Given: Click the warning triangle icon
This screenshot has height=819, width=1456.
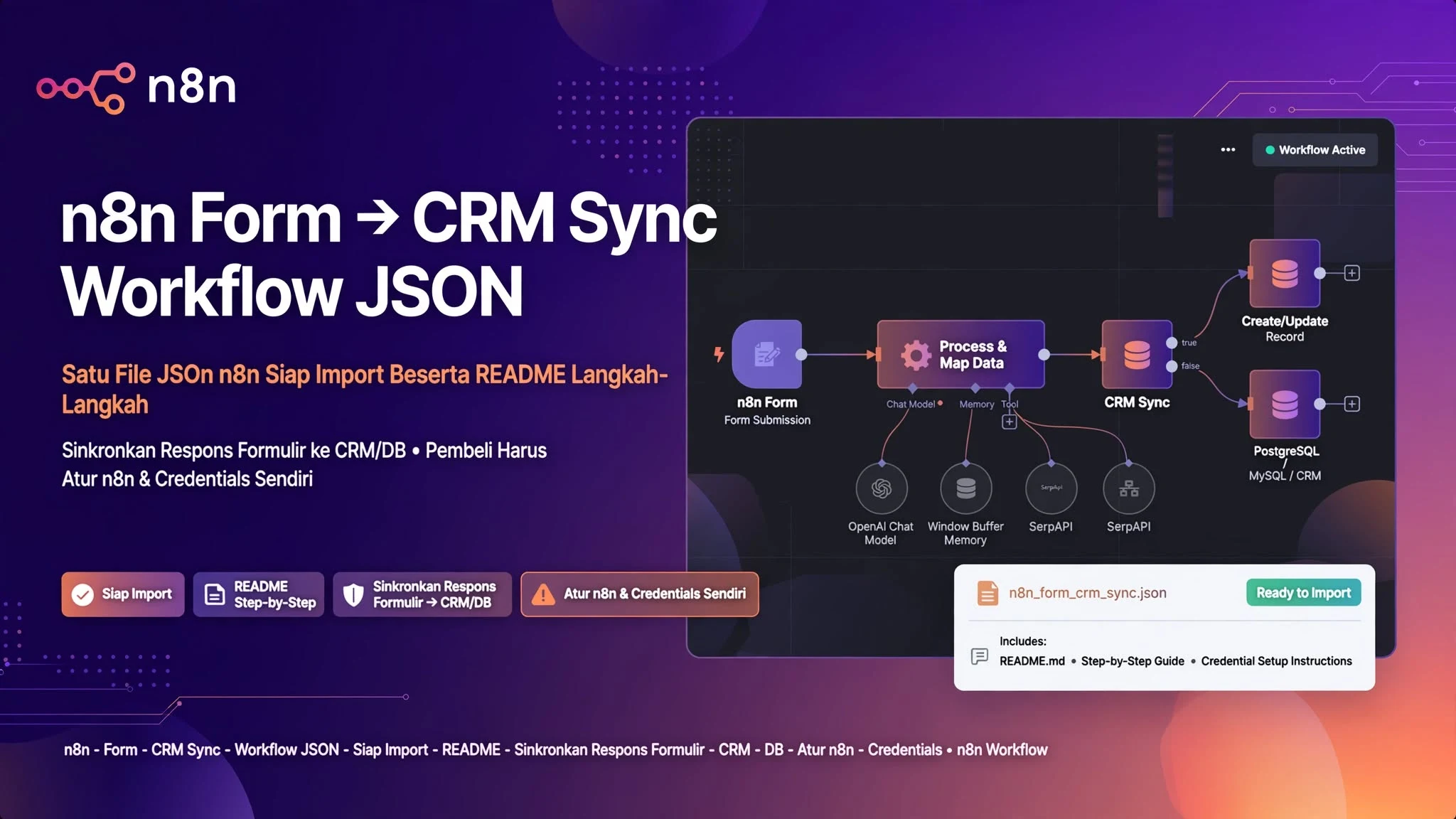Looking at the screenshot, I should tap(543, 594).
